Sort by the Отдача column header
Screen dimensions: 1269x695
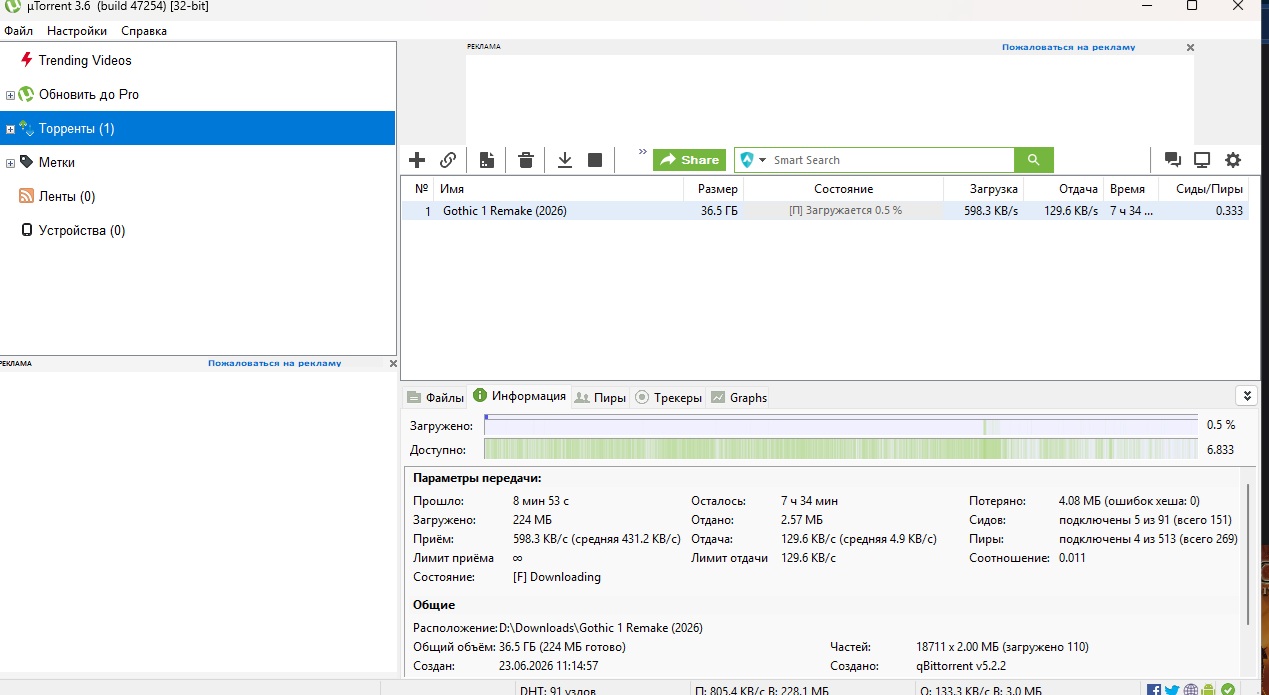coord(1063,189)
